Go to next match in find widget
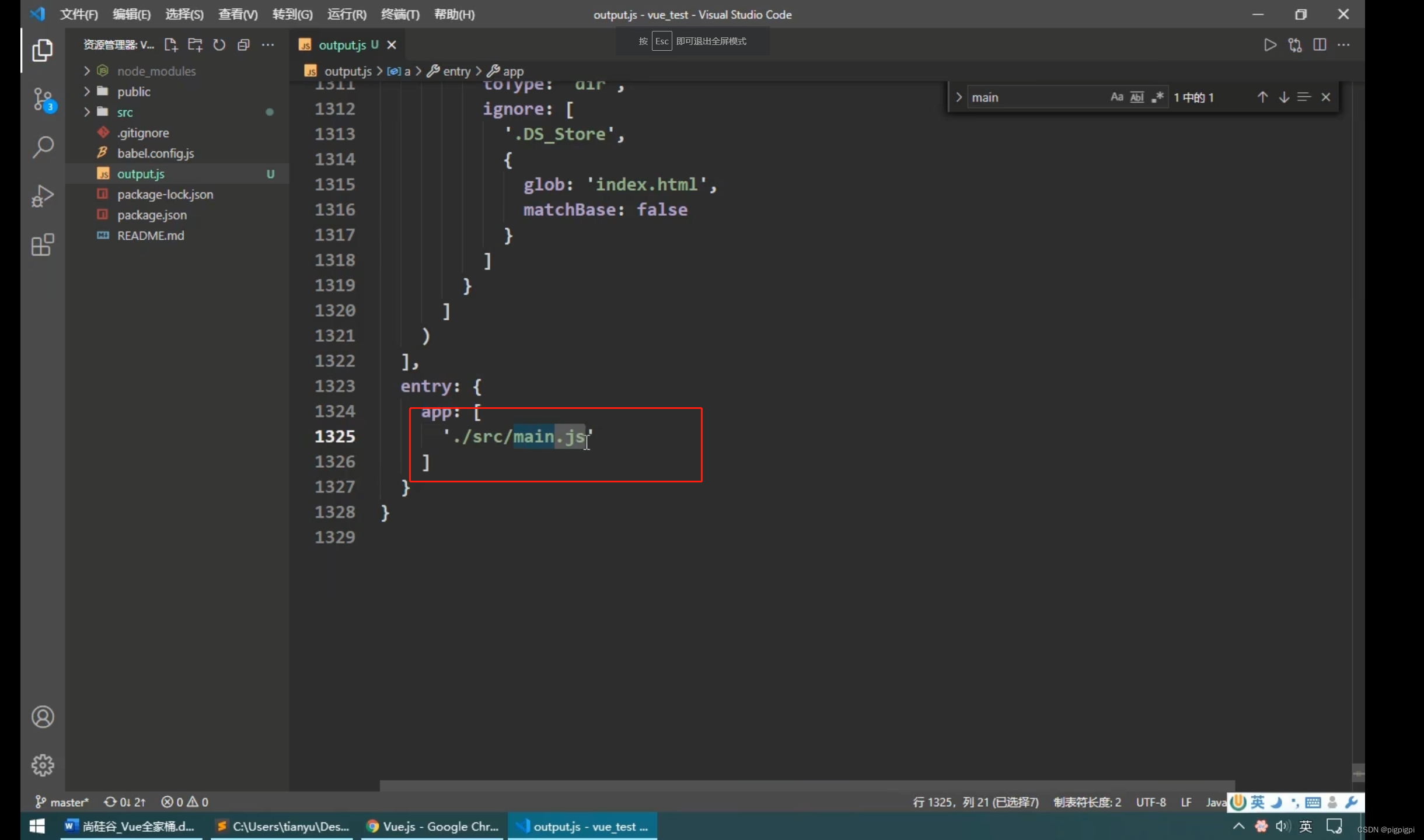Image resolution: width=1424 pixels, height=840 pixels. click(1284, 97)
